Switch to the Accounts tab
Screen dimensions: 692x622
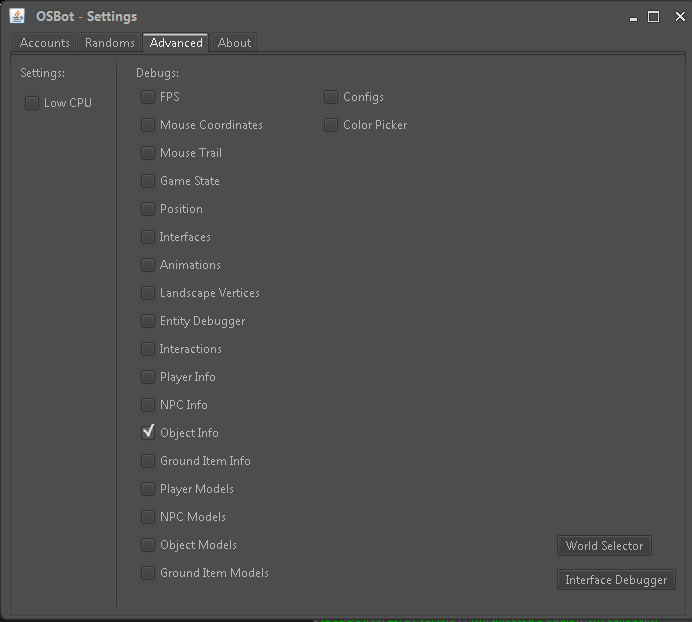44,43
